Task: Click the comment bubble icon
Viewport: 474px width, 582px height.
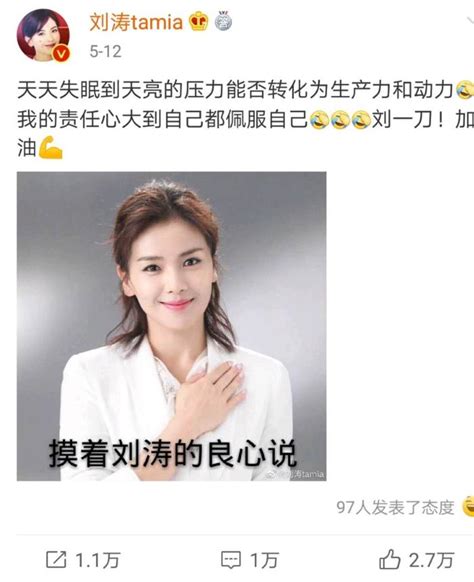Action: click(231, 560)
